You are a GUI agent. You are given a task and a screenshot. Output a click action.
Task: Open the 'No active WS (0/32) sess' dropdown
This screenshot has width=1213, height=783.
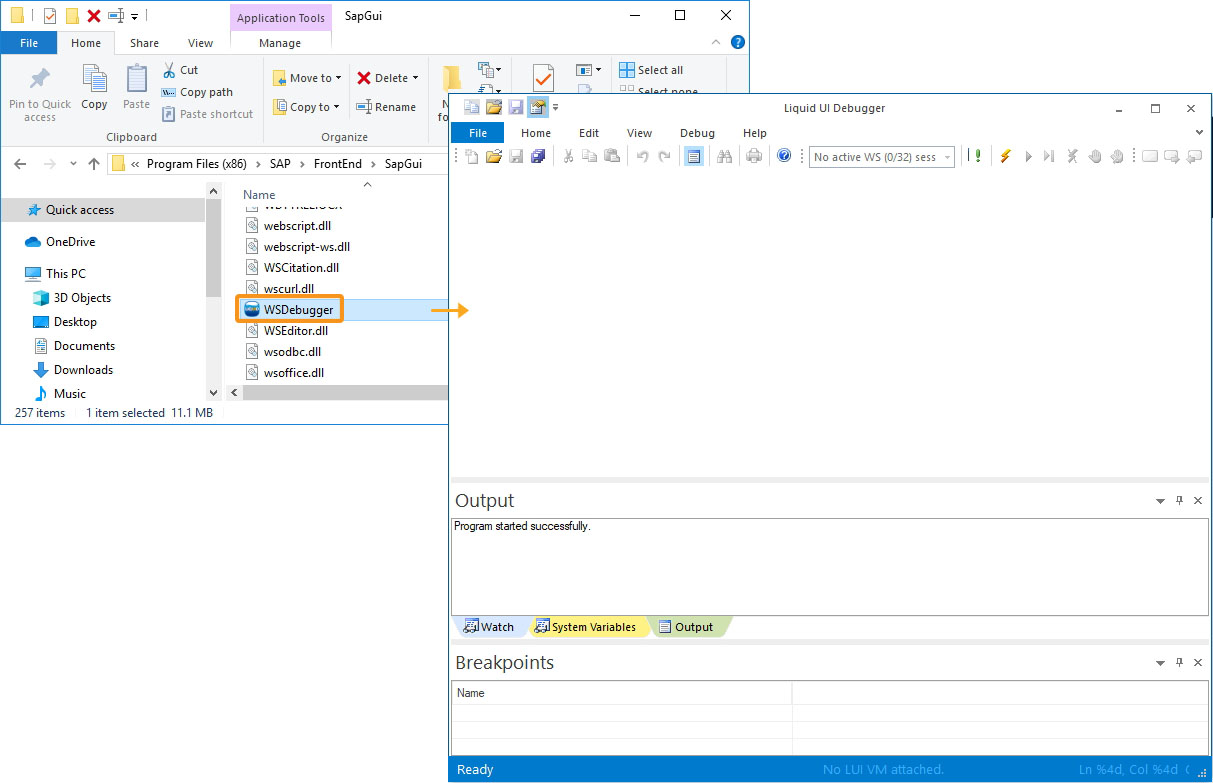tap(882, 157)
